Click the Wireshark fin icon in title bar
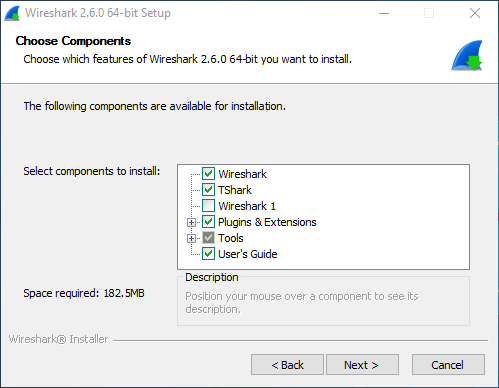Viewport: 499px width, 388px height. pos(12,14)
